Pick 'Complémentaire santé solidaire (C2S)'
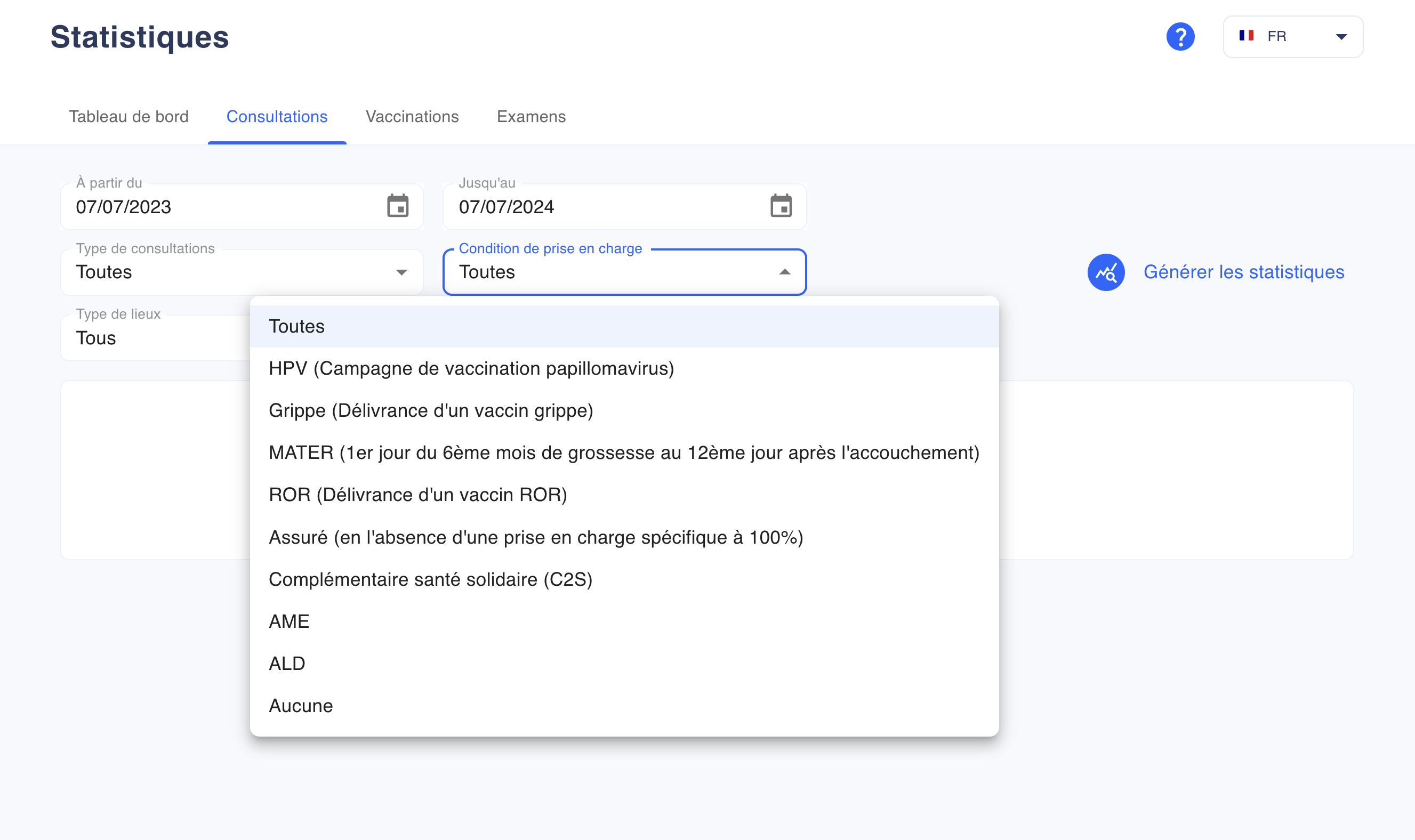This screenshot has height=840, width=1415. tap(624, 579)
